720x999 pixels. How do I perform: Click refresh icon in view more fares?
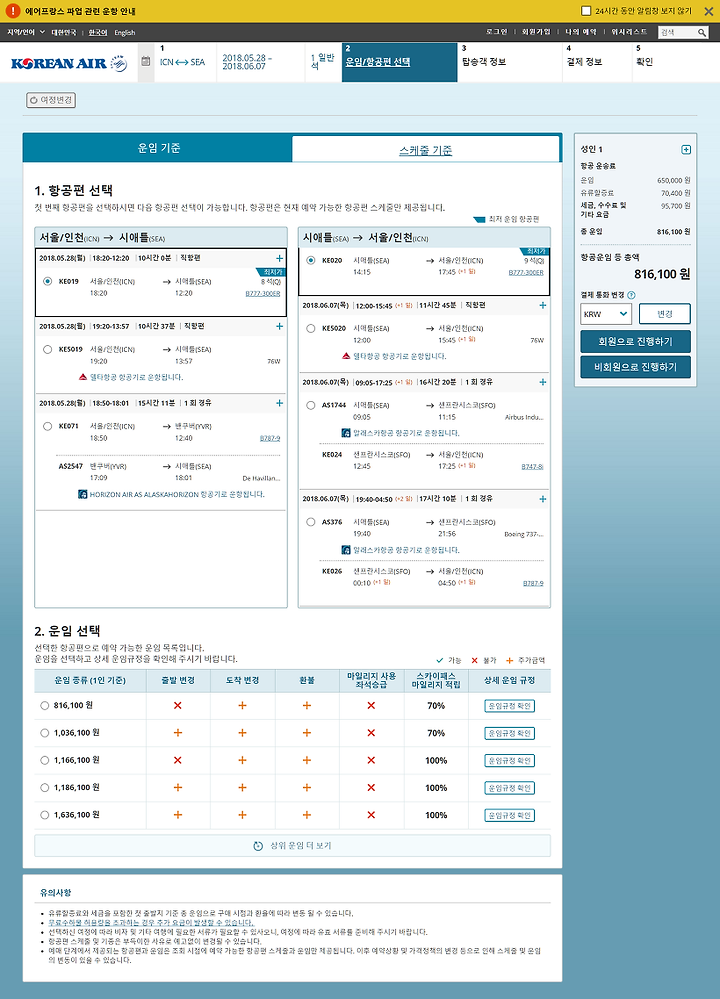coord(258,846)
